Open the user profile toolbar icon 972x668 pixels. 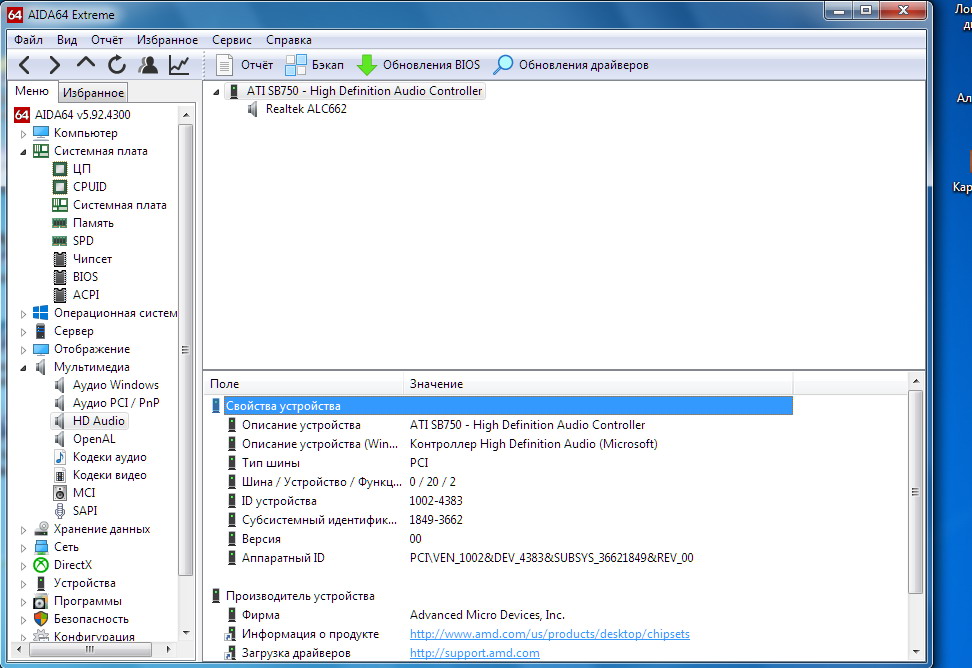[x=148, y=64]
